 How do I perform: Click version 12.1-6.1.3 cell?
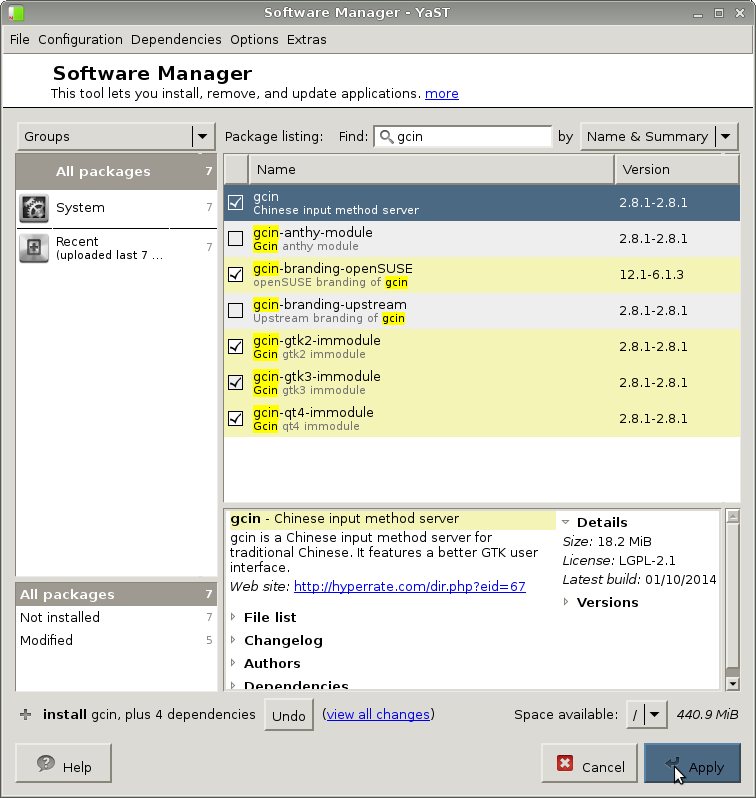[x=651, y=275]
